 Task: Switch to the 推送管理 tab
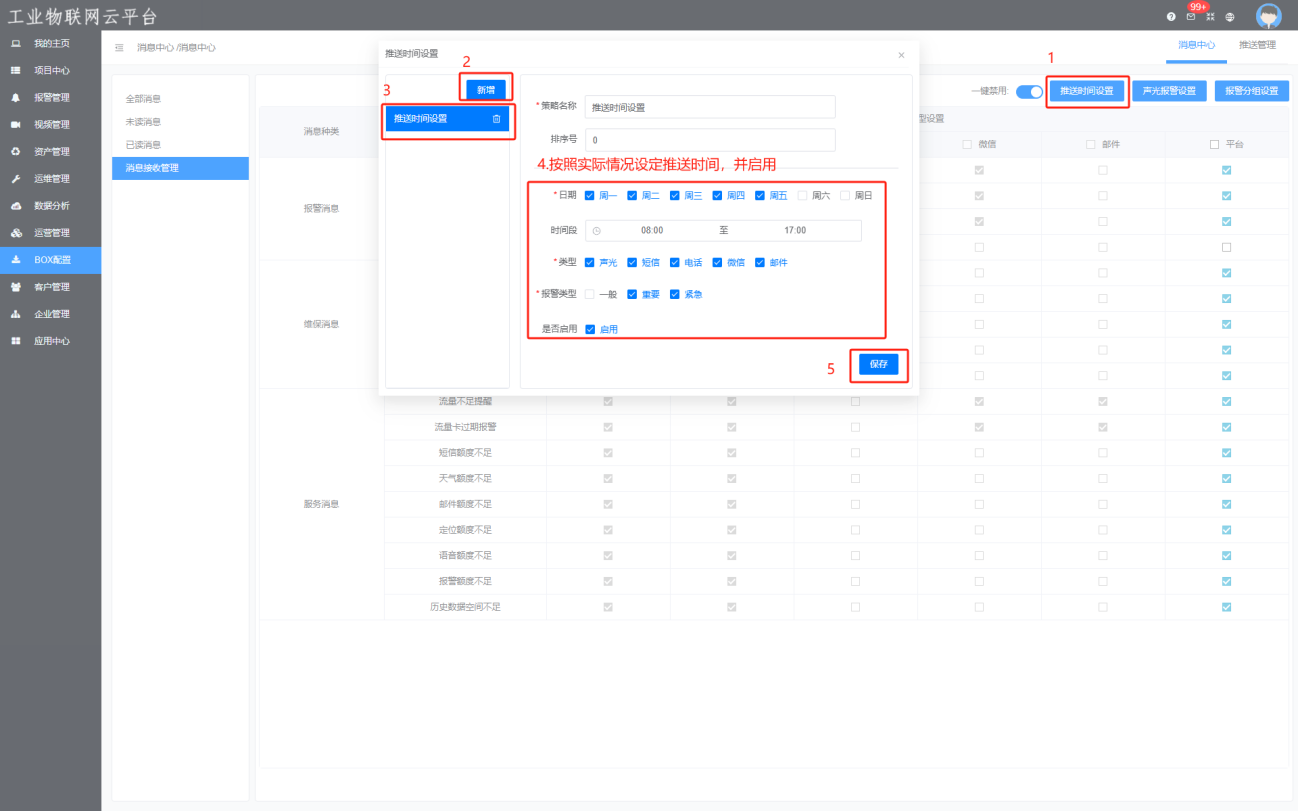[x=1257, y=45]
